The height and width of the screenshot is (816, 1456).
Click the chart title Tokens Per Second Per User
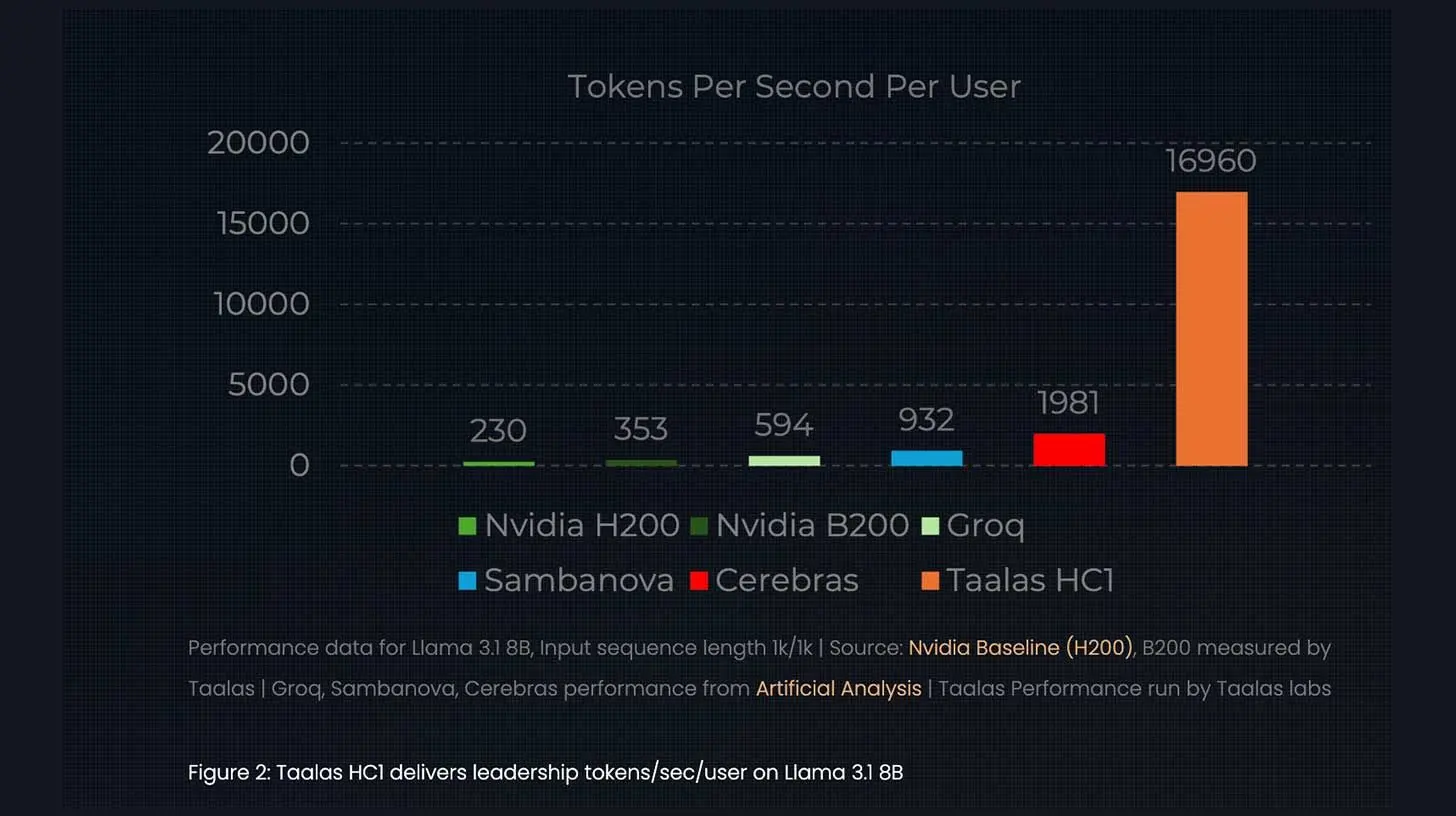[x=794, y=87]
